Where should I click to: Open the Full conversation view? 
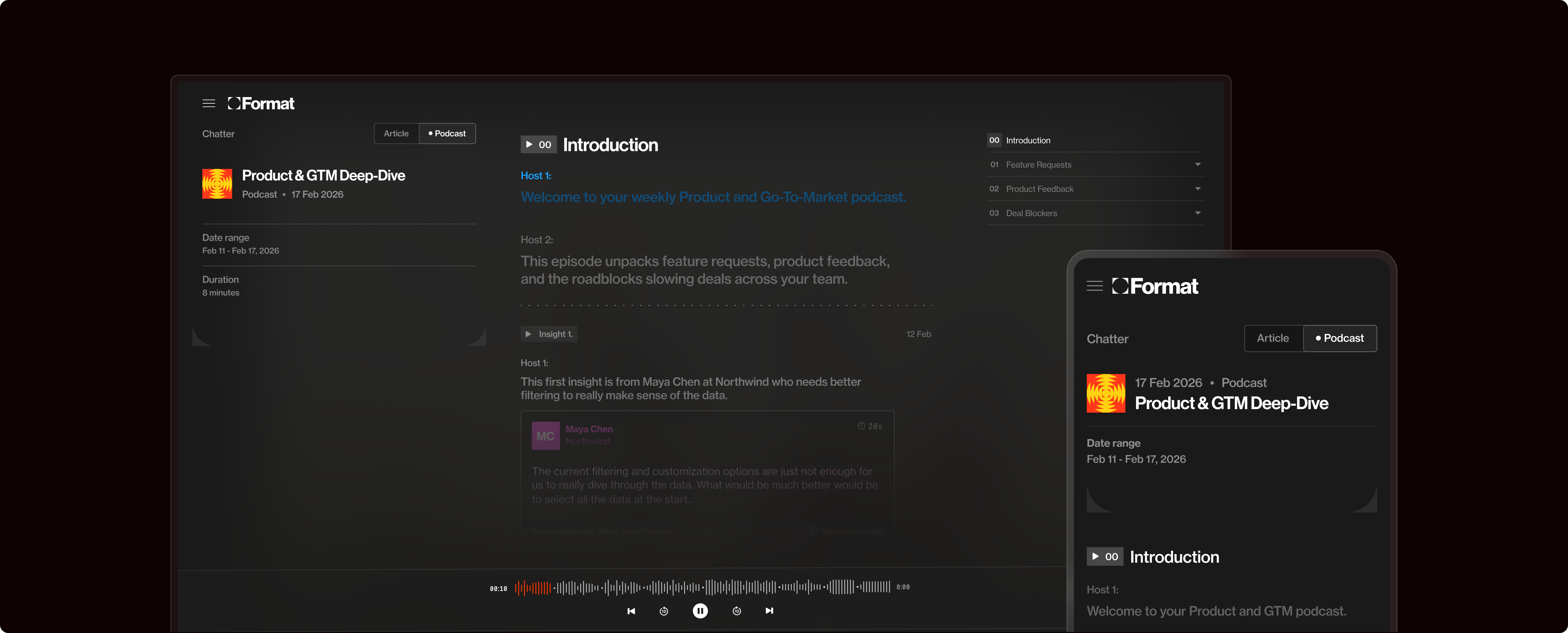point(851,531)
